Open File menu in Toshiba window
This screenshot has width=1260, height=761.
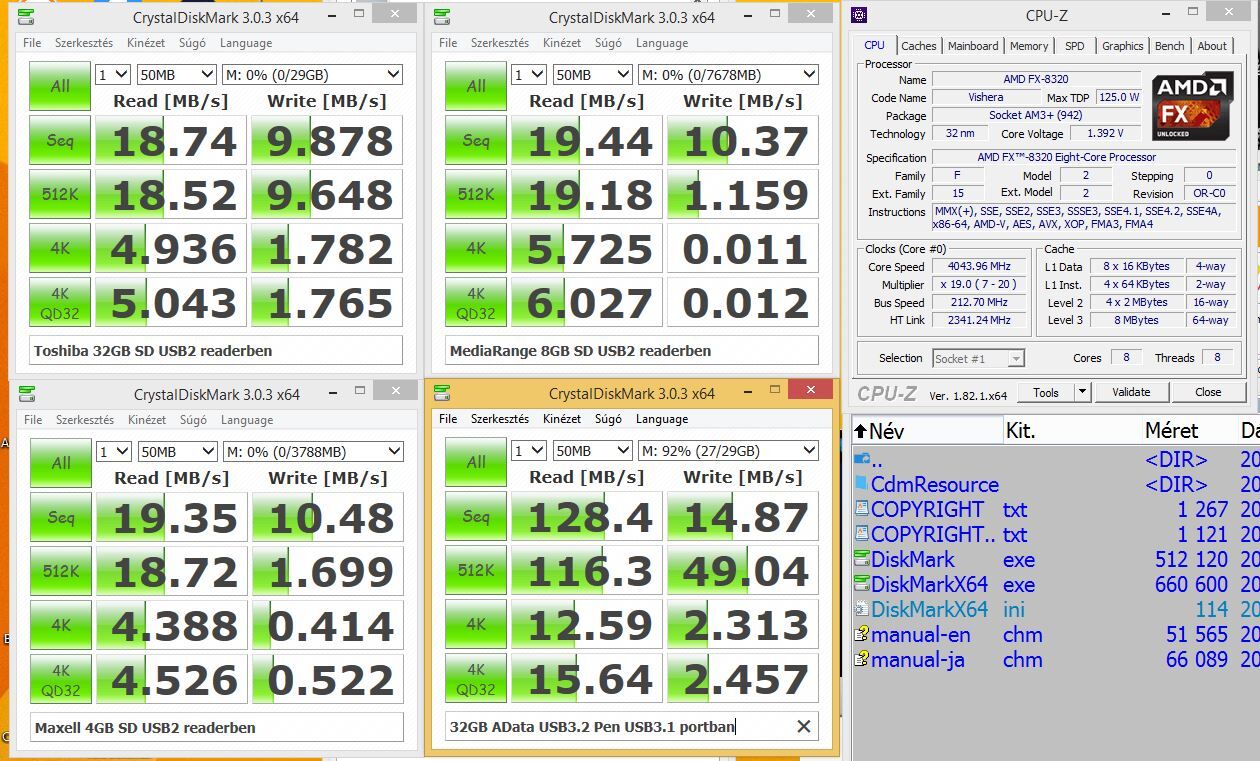[32, 43]
